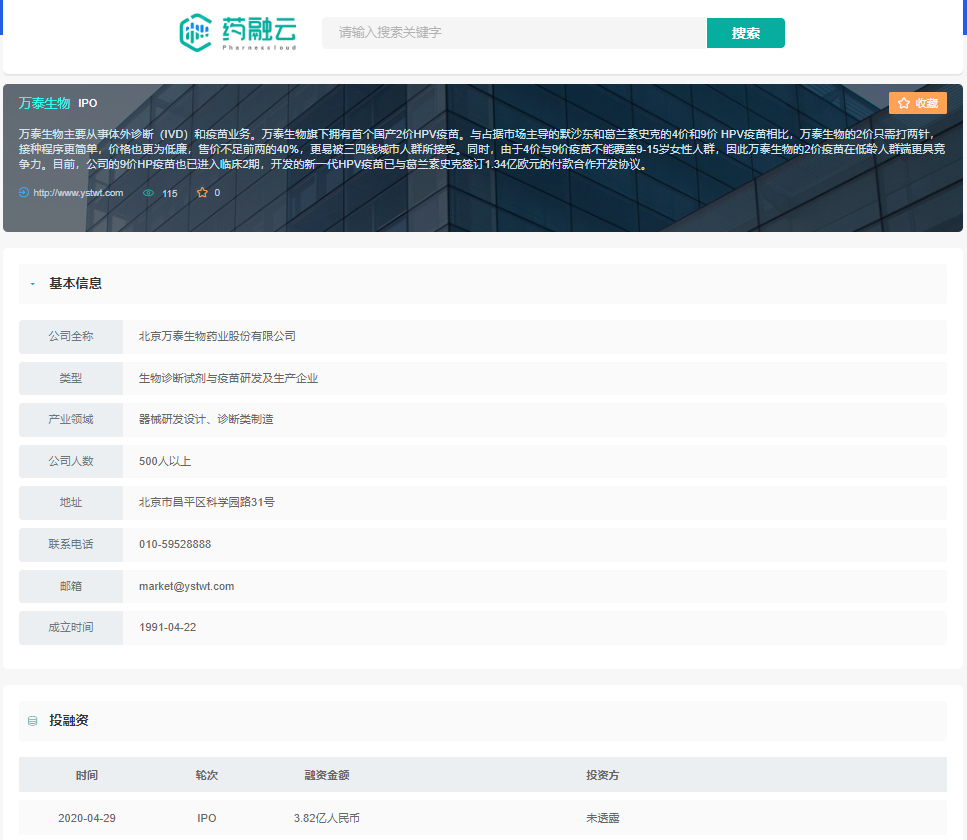The image size is (967, 840).
Task: Select the 500人以上 employee count value
Action: [165, 461]
